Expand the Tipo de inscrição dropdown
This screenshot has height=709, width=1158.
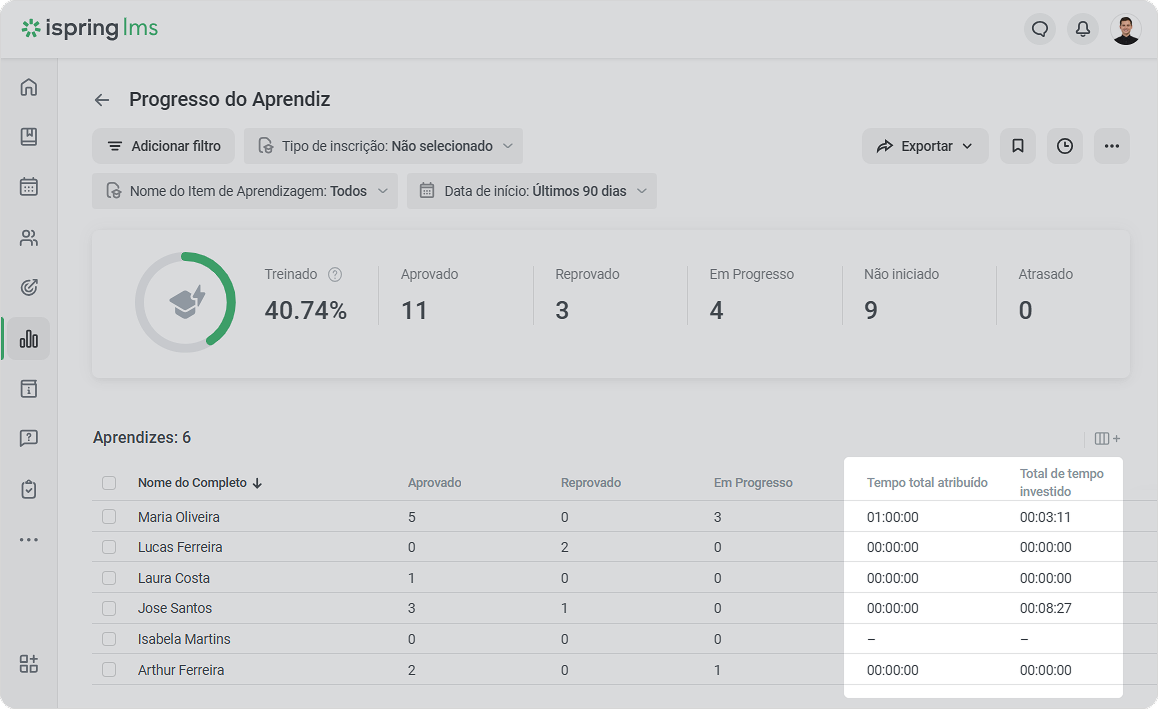tap(383, 146)
